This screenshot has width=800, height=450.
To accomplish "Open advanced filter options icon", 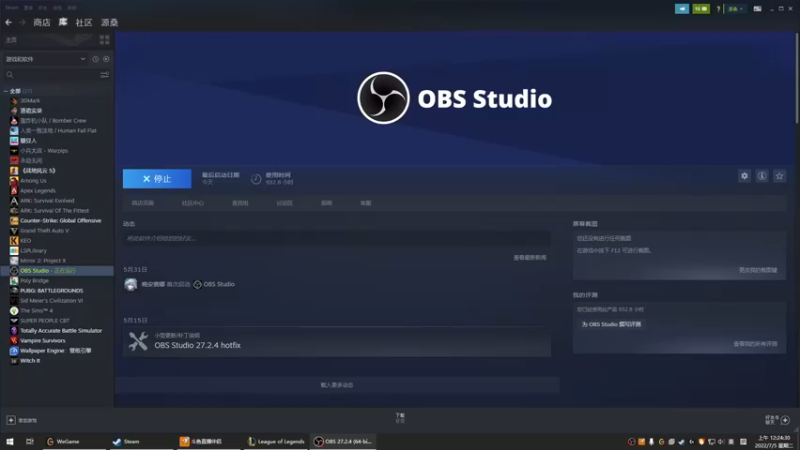I will pos(105,75).
